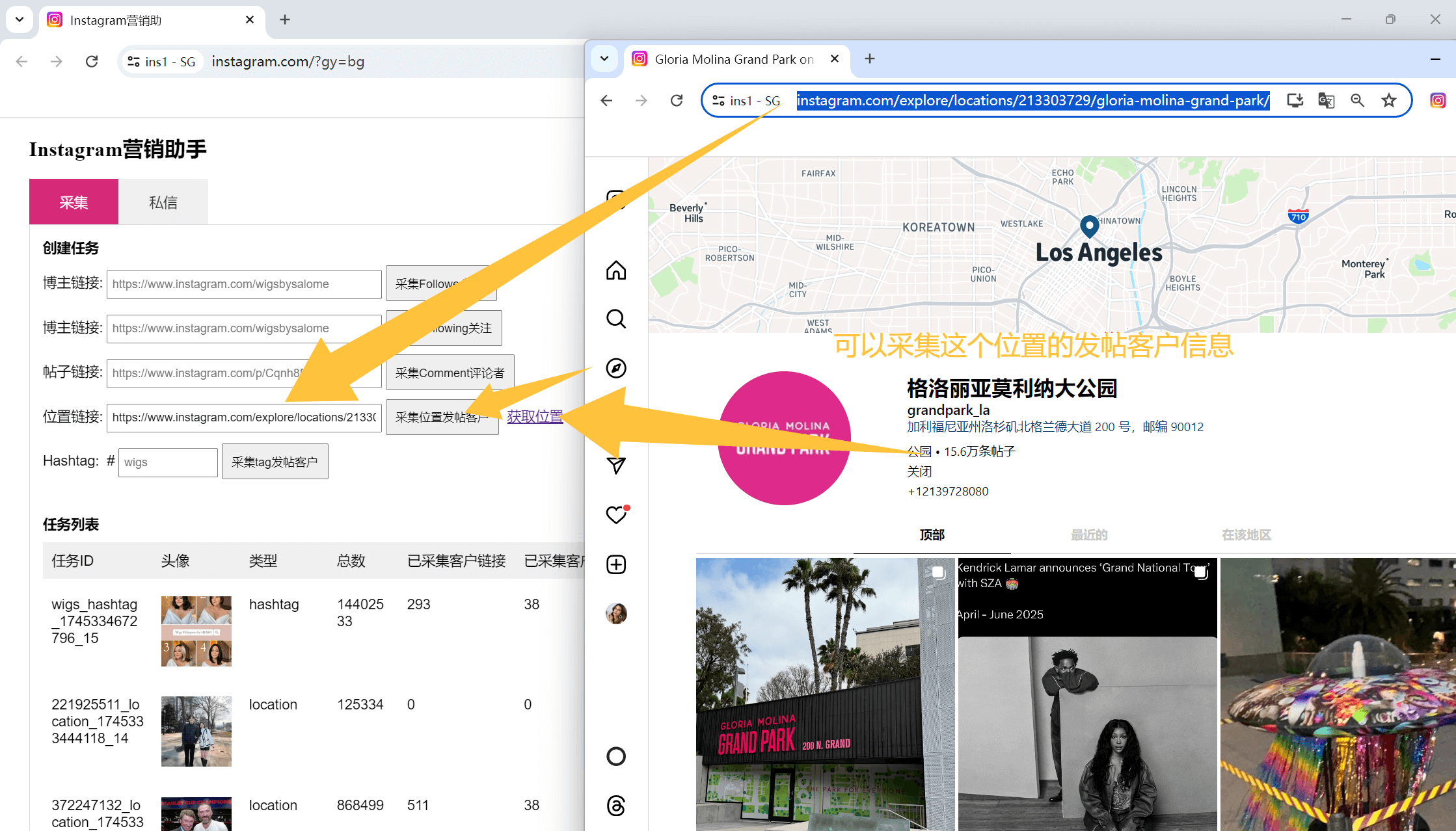The height and width of the screenshot is (831, 1456).
Task: Click the 采集位置发帖客户 button
Action: pos(442,417)
